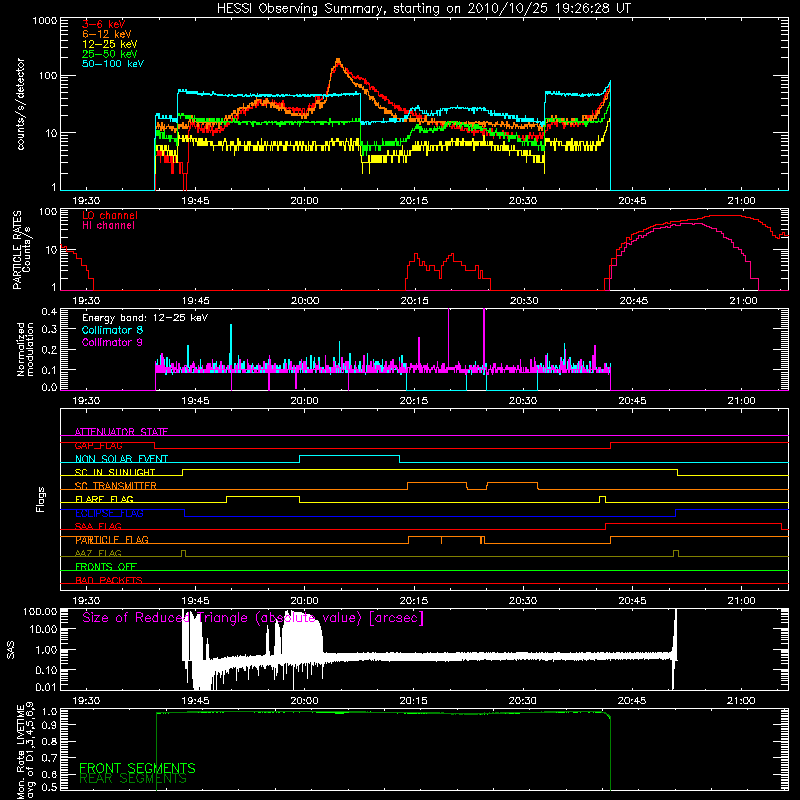Click the tall Collimator 9 spike near 20:25
Viewport: 800px width, 800px height.
click(484, 339)
